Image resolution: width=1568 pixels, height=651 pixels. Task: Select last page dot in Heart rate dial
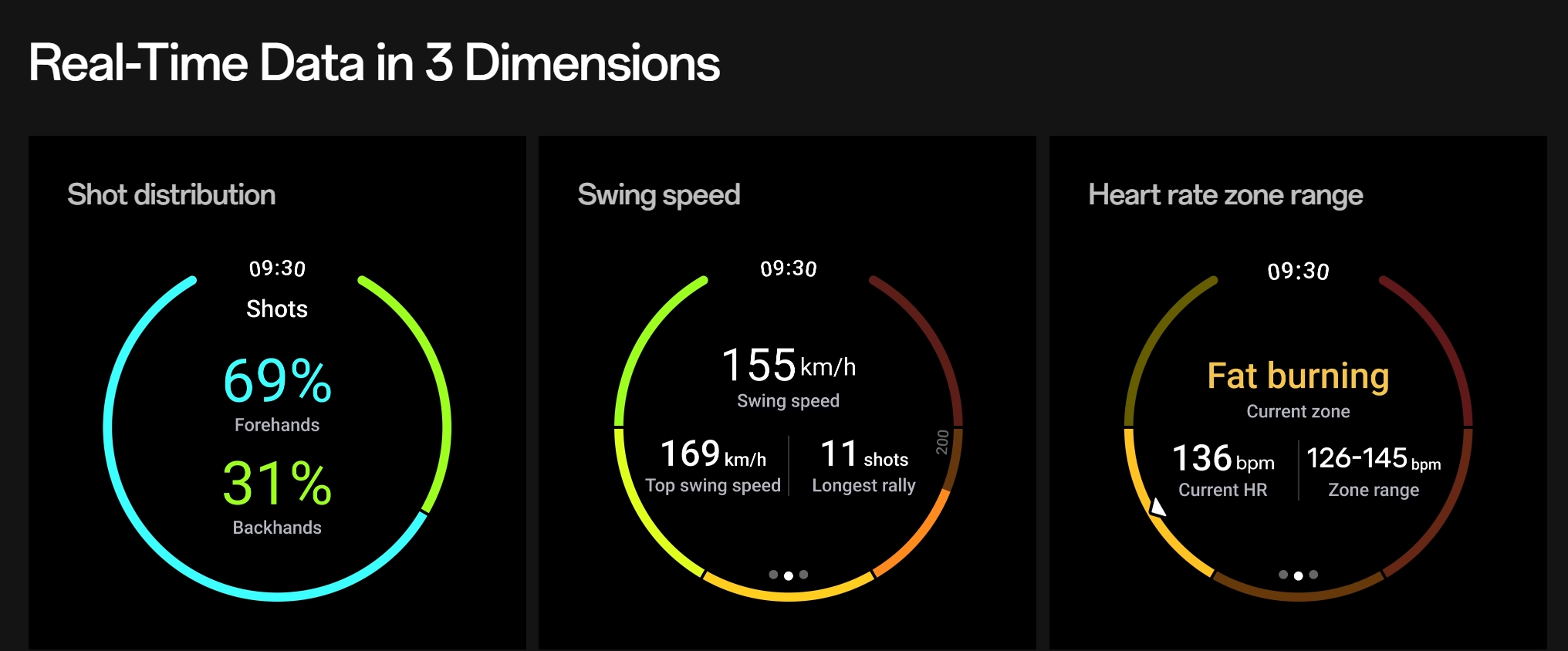pos(1313,575)
